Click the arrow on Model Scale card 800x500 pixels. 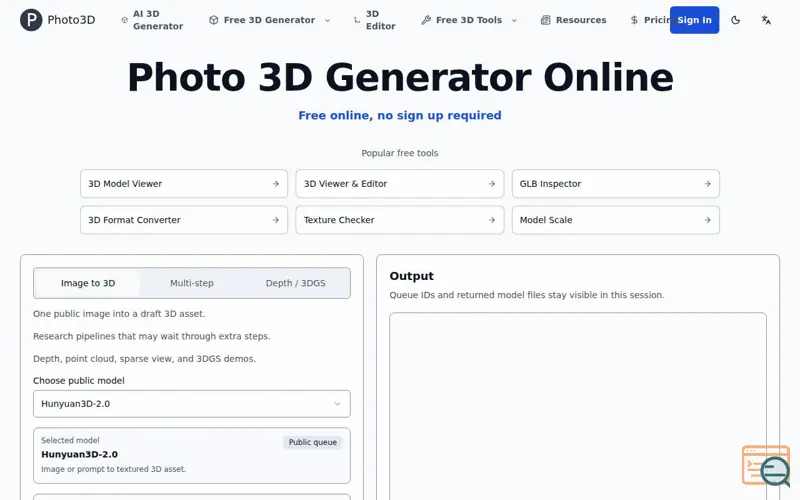[x=708, y=220]
